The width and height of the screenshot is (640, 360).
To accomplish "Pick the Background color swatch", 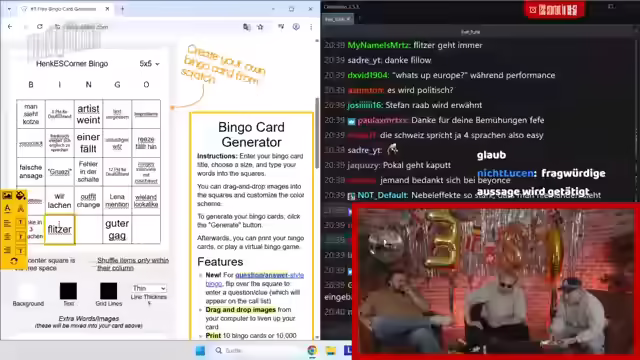I will 28,291.
